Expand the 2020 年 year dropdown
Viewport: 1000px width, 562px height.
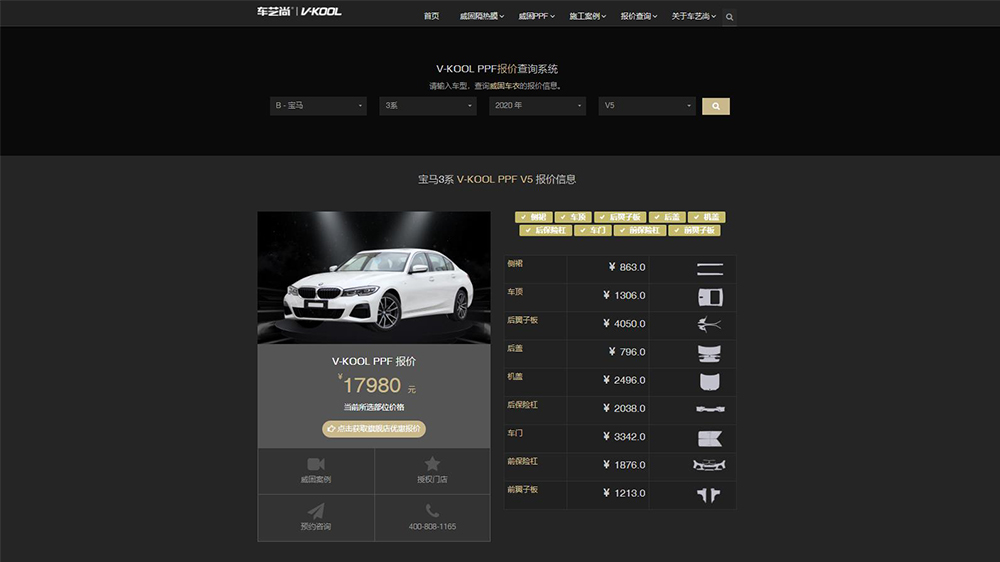pyautogui.click(x=537, y=106)
